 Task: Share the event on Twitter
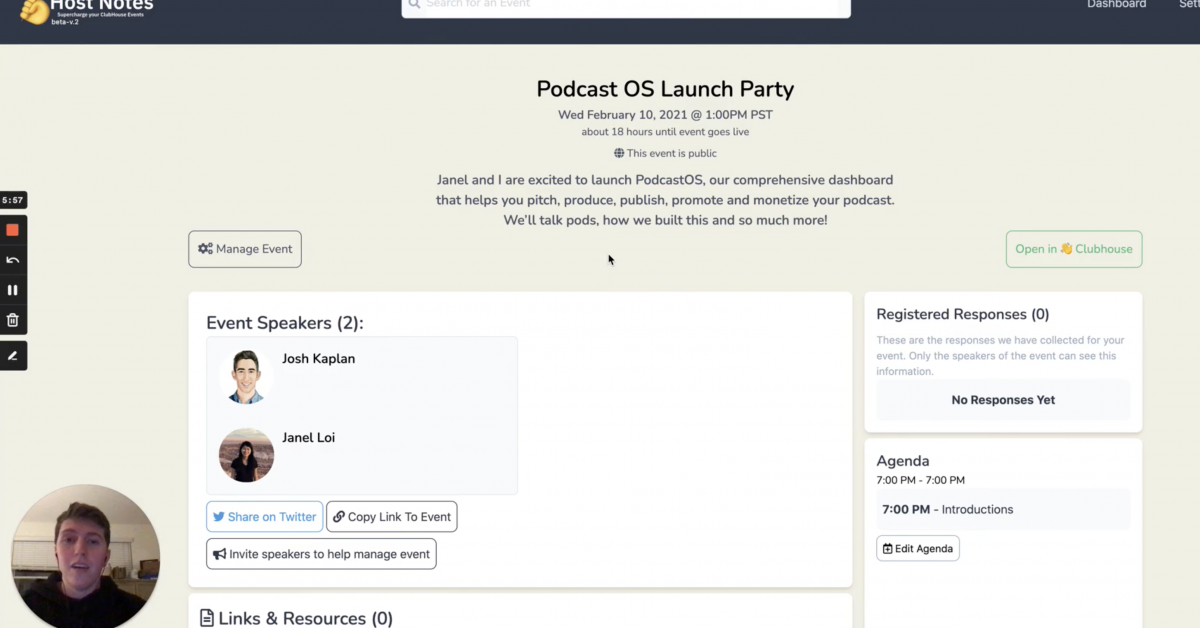coord(264,517)
